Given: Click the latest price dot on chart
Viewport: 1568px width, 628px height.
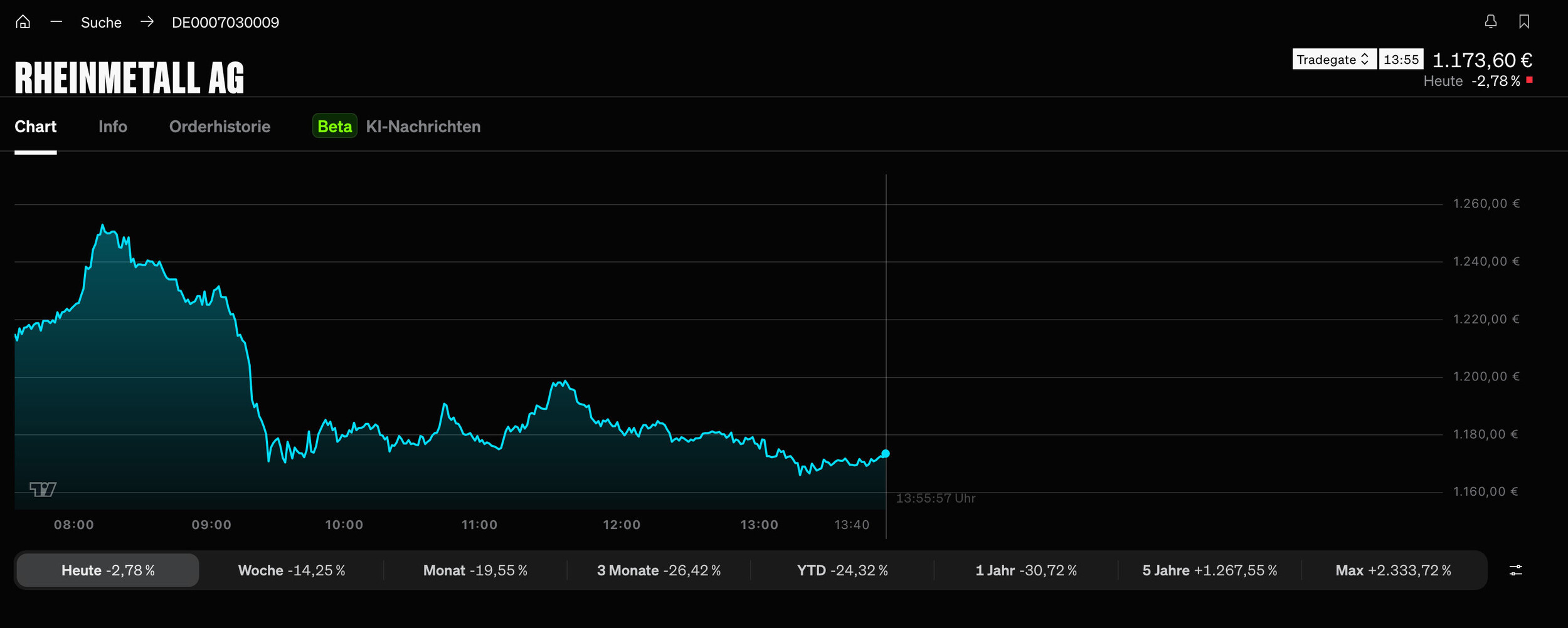Looking at the screenshot, I should (x=886, y=453).
